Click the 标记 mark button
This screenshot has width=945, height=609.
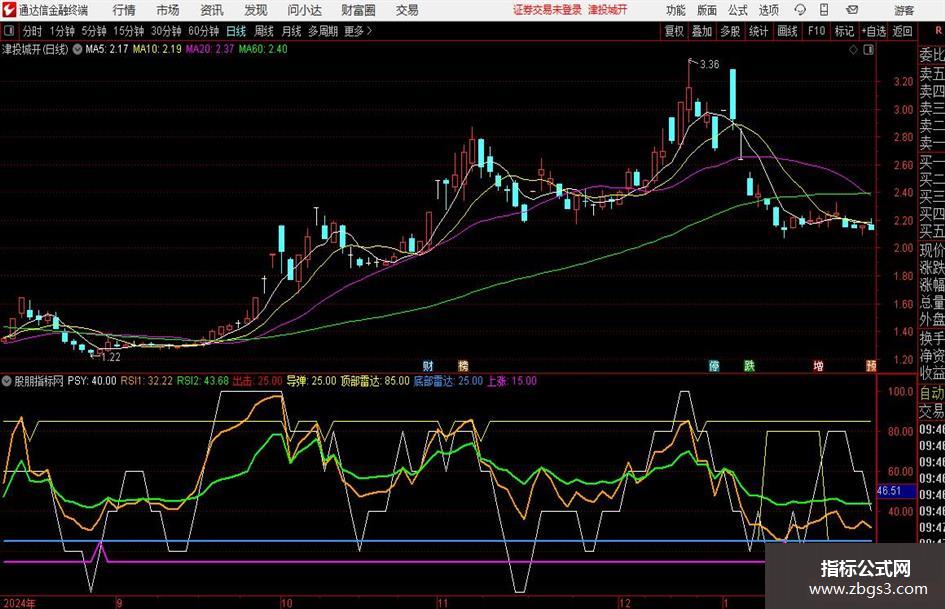click(x=844, y=31)
